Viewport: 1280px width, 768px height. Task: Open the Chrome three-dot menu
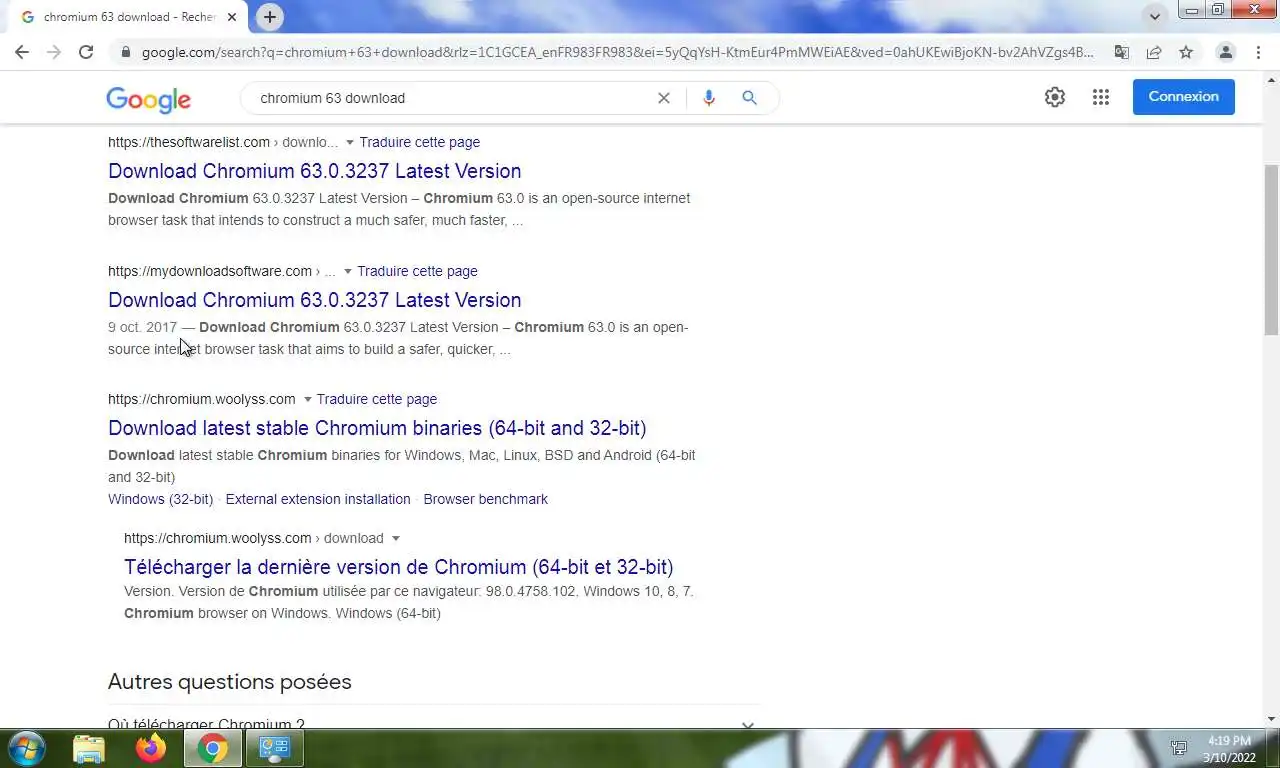coord(1258,52)
